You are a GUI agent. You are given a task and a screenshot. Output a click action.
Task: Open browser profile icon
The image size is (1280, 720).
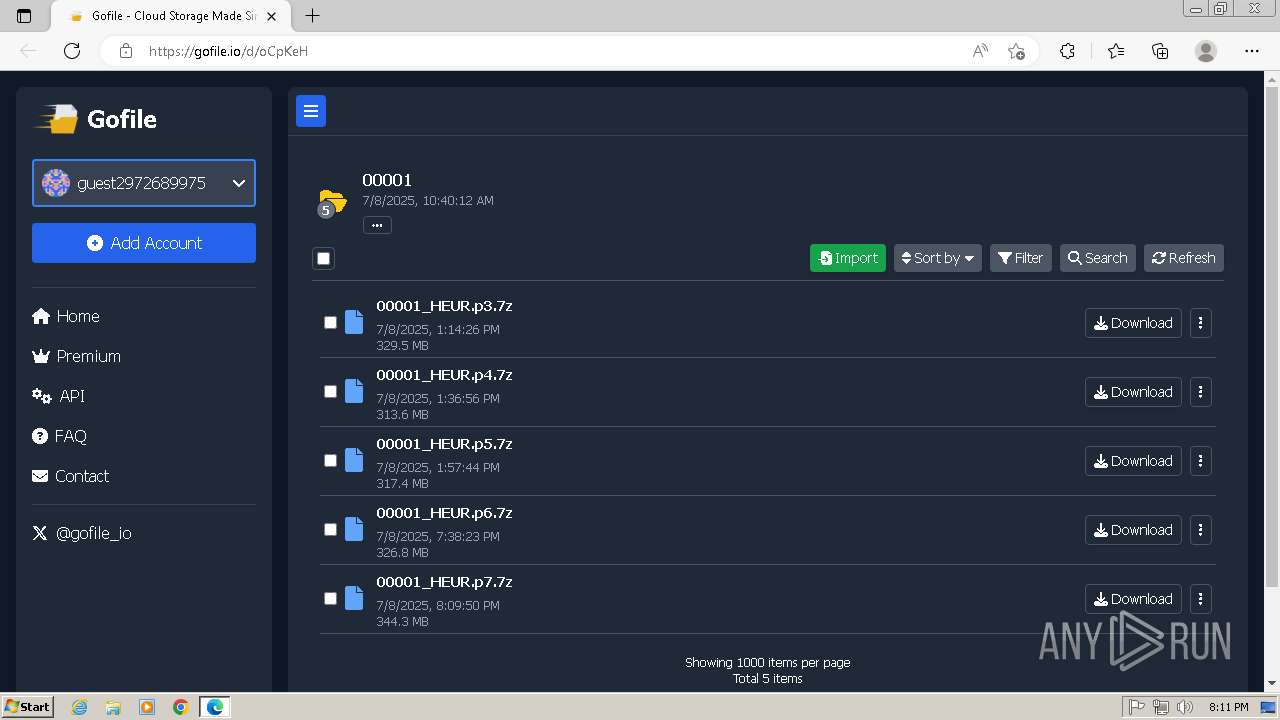(1206, 51)
